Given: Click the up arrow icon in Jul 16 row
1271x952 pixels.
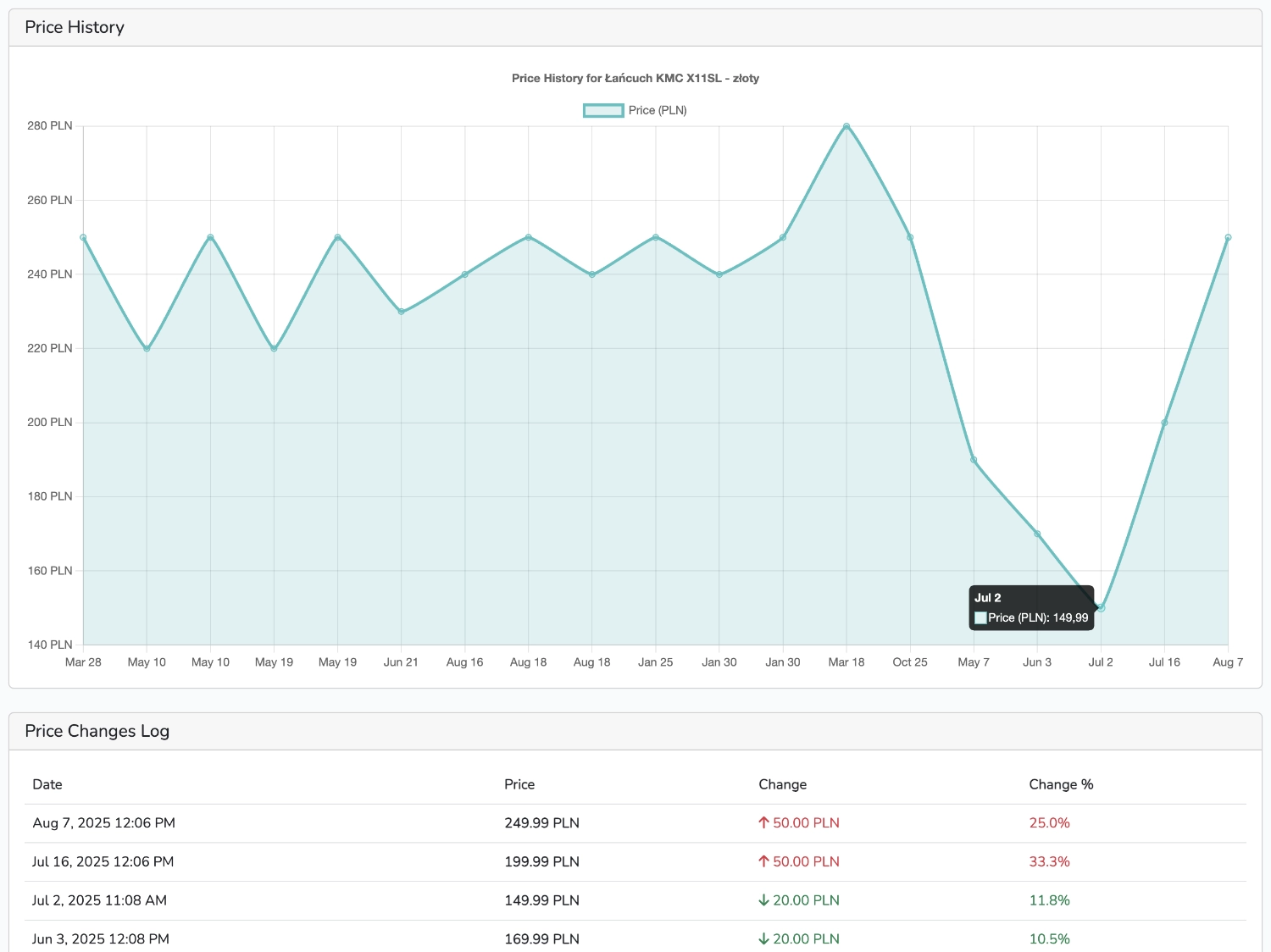Looking at the screenshot, I should click(x=763, y=861).
